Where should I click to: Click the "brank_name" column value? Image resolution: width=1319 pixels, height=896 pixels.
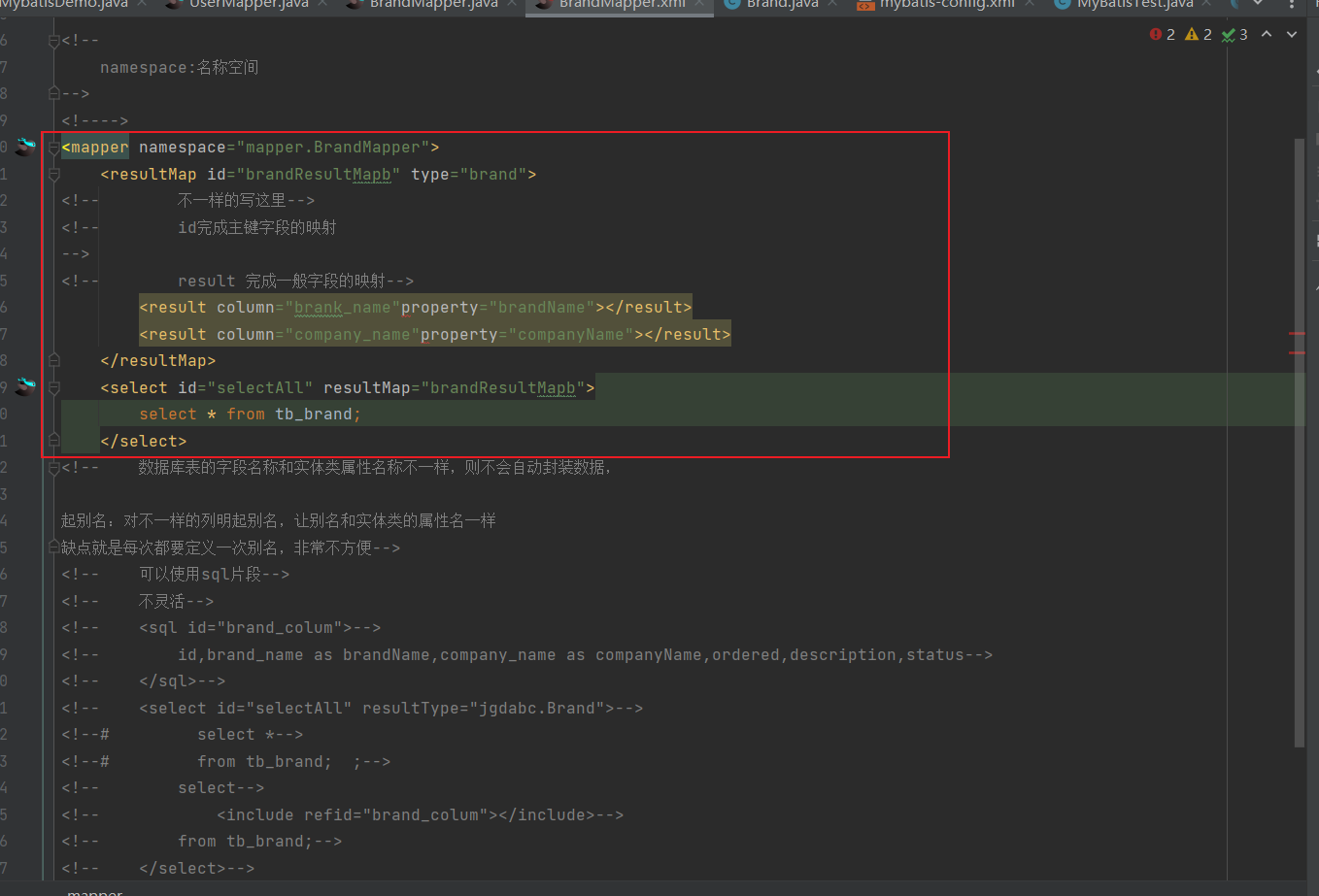(343, 308)
